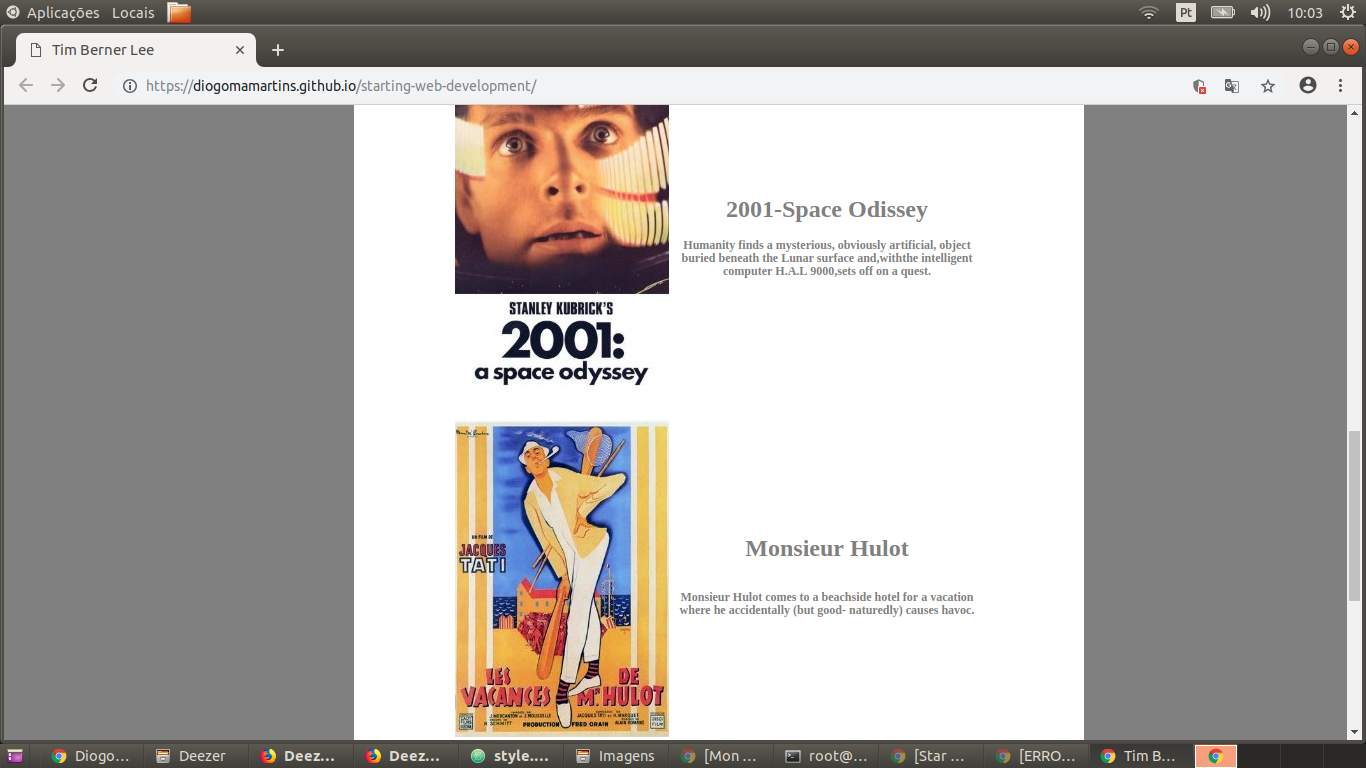1366x768 pixels.
Task: Open the battery status indicator
Action: click(1223, 13)
